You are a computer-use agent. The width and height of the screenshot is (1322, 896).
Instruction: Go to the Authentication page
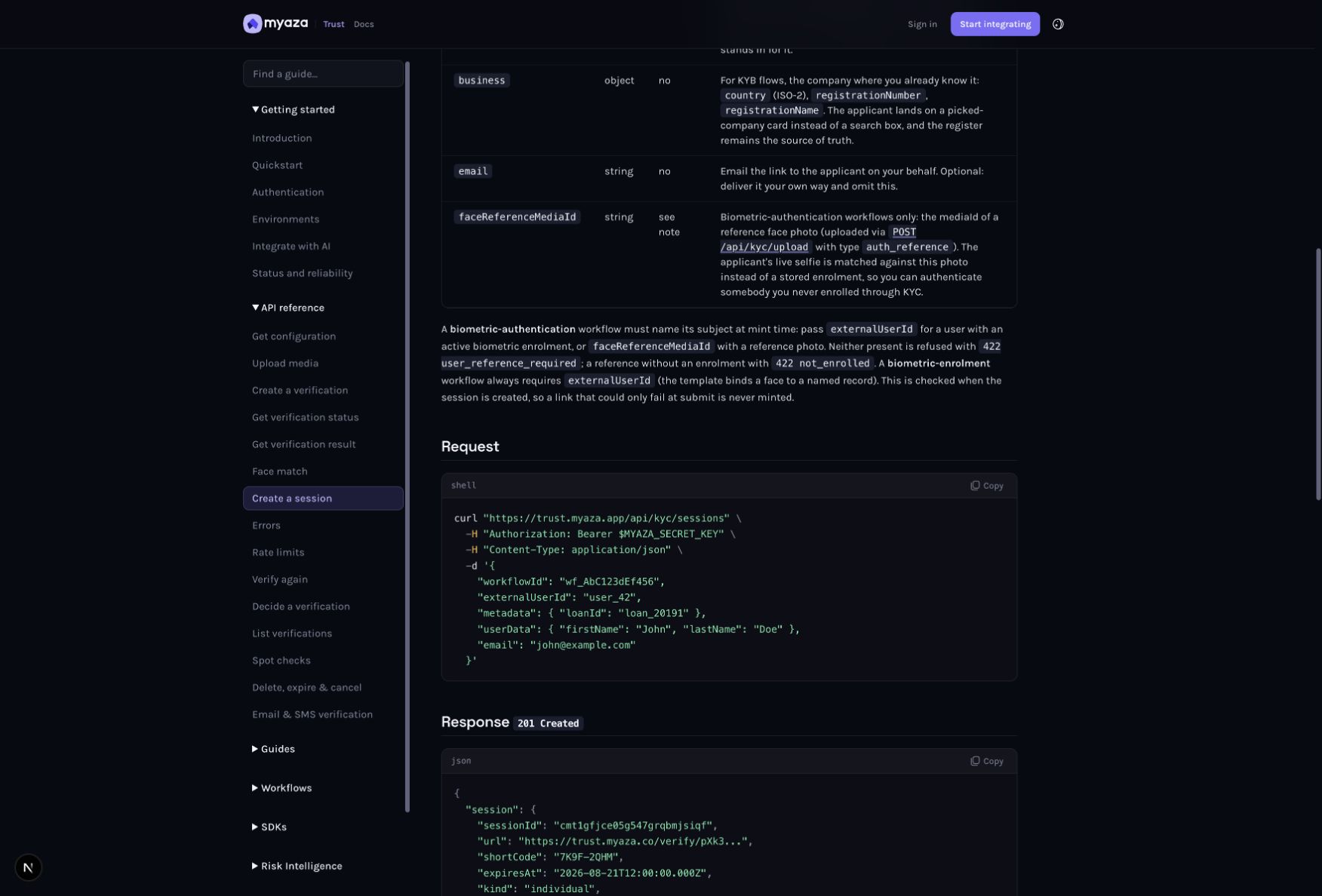pos(287,192)
